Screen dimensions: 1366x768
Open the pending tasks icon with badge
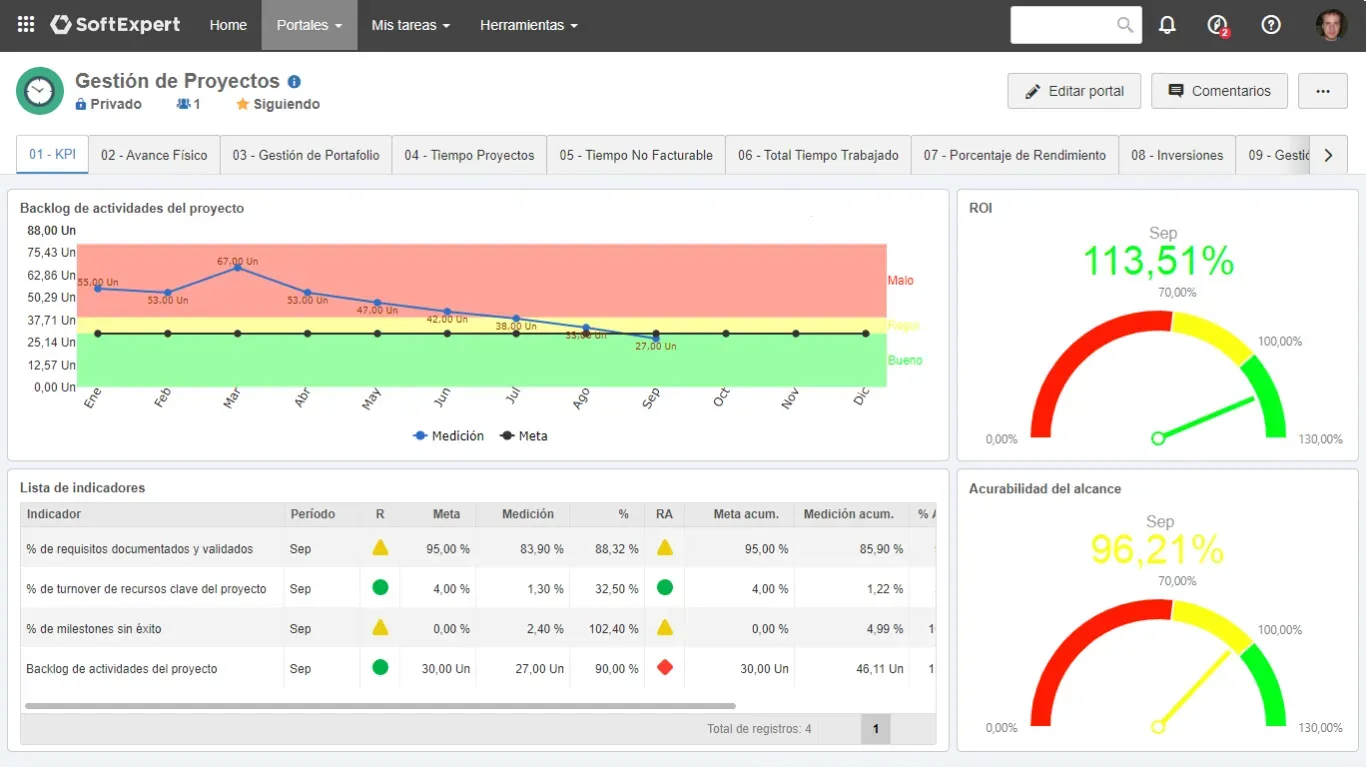[1218, 25]
